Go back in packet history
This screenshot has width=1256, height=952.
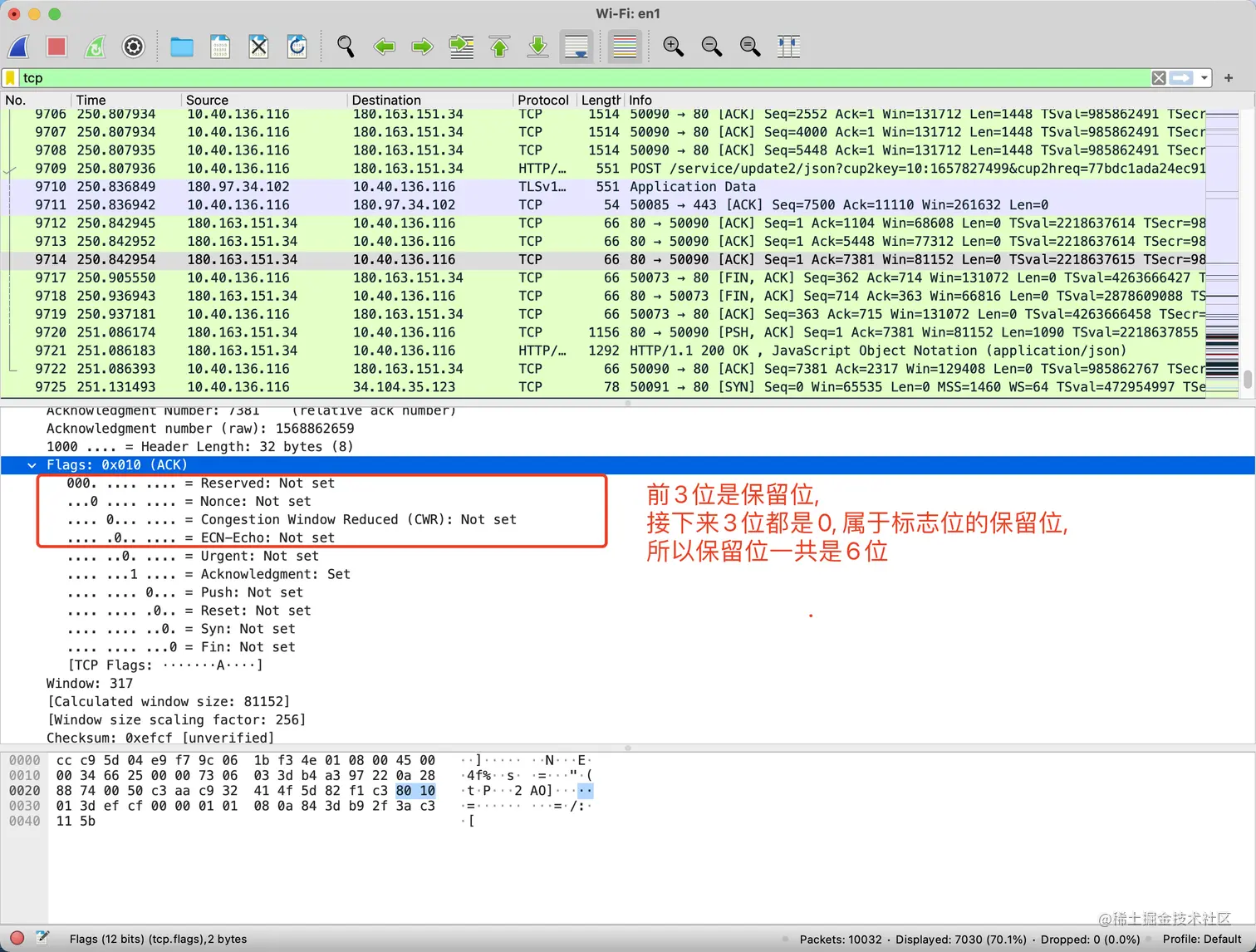point(384,47)
